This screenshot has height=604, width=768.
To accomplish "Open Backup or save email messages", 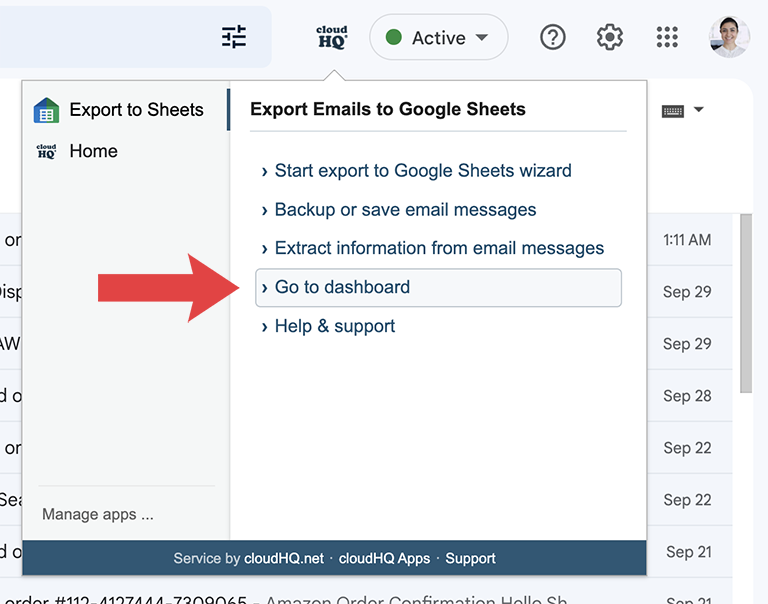I will click(x=405, y=210).
